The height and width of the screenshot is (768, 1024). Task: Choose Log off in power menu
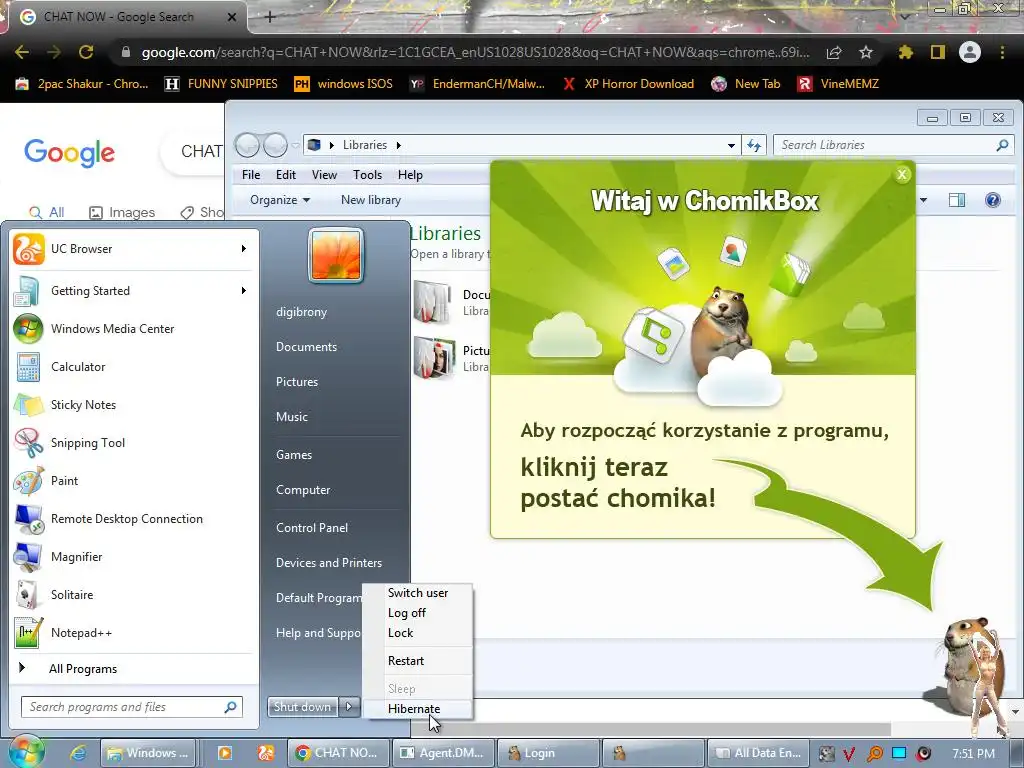(407, 613)
